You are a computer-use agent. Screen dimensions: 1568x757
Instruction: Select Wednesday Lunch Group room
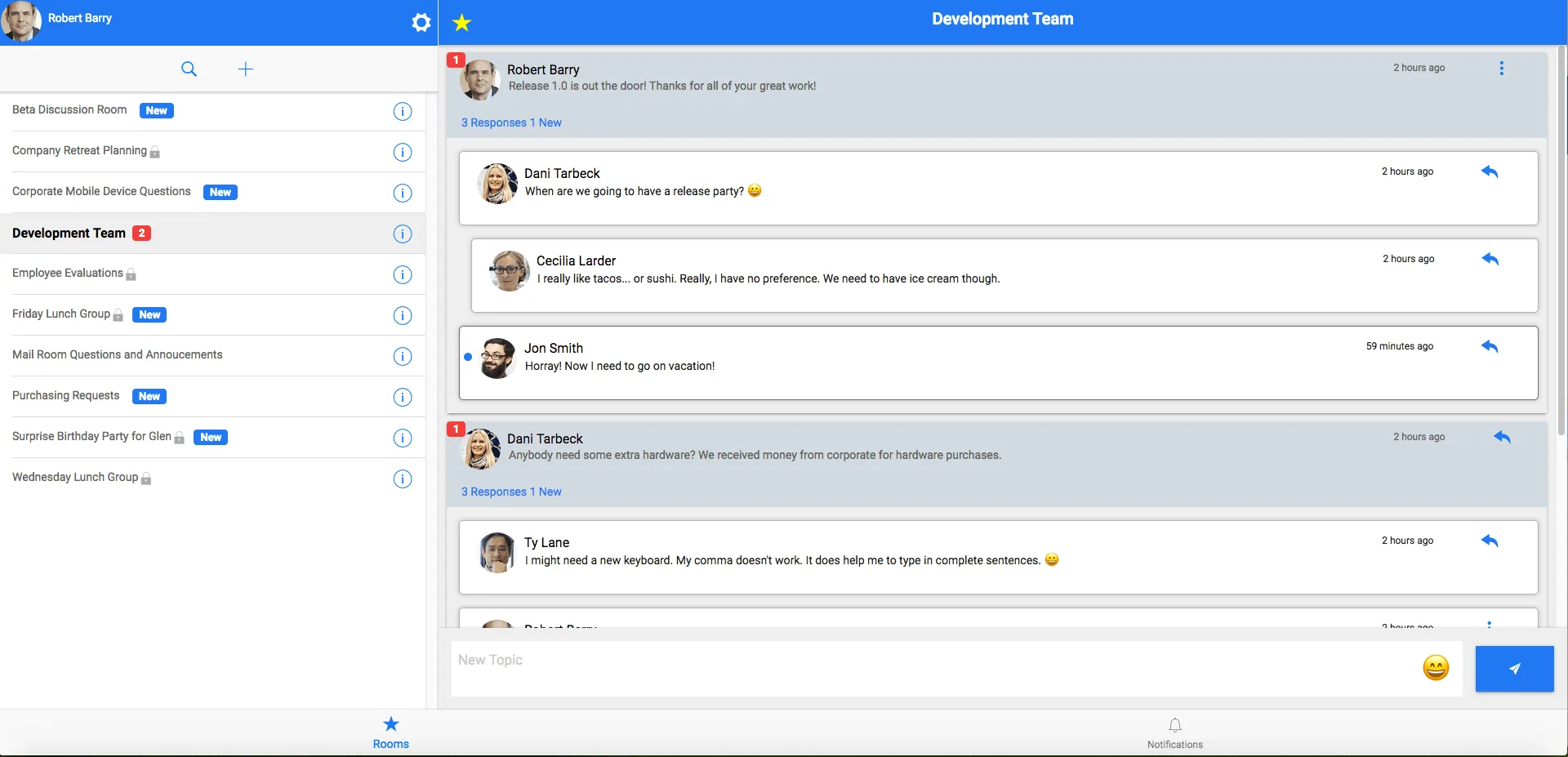tap(212, 479)
